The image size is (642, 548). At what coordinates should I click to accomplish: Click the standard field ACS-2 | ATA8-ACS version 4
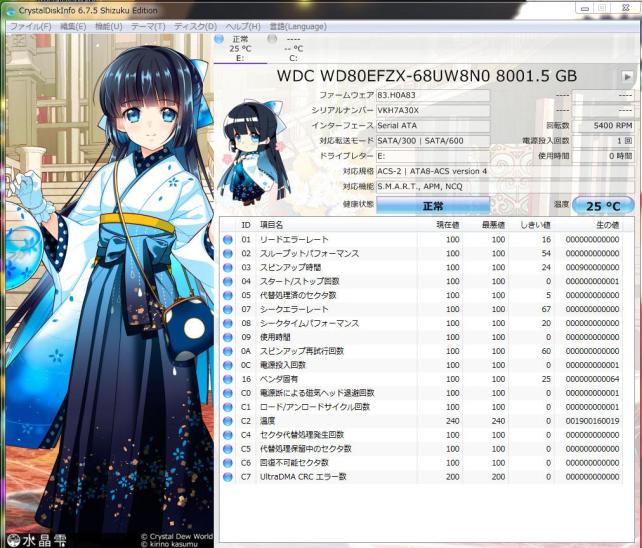pos(505,171)
